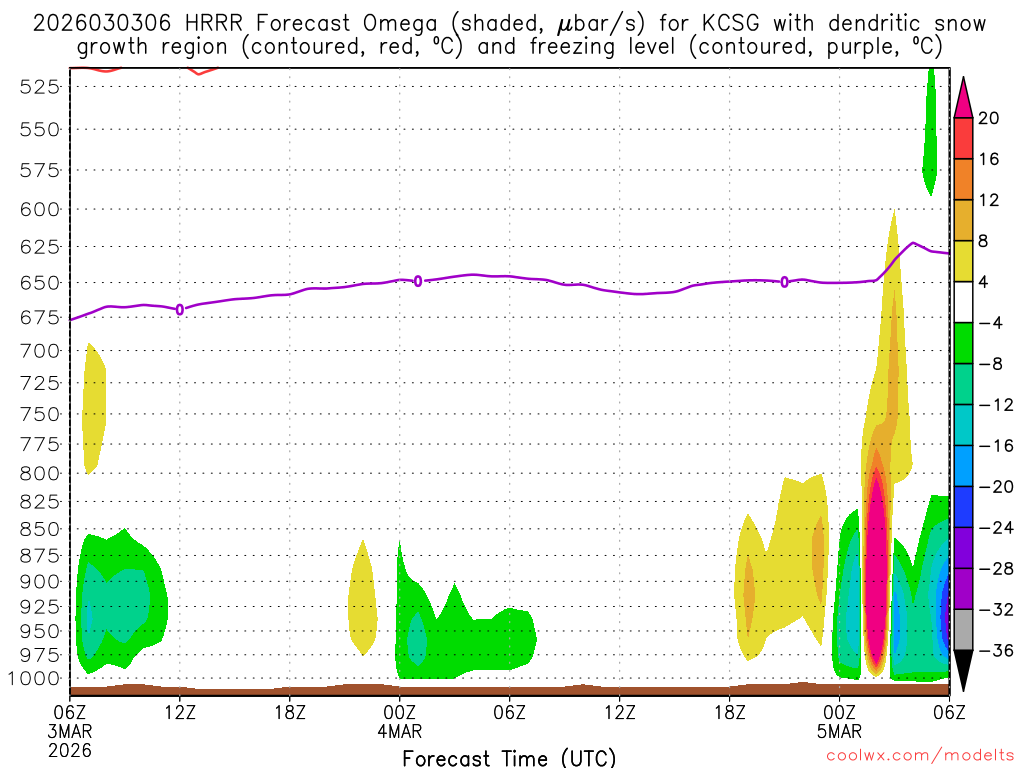Click the 00Z 5MAR time axis label

839,721
